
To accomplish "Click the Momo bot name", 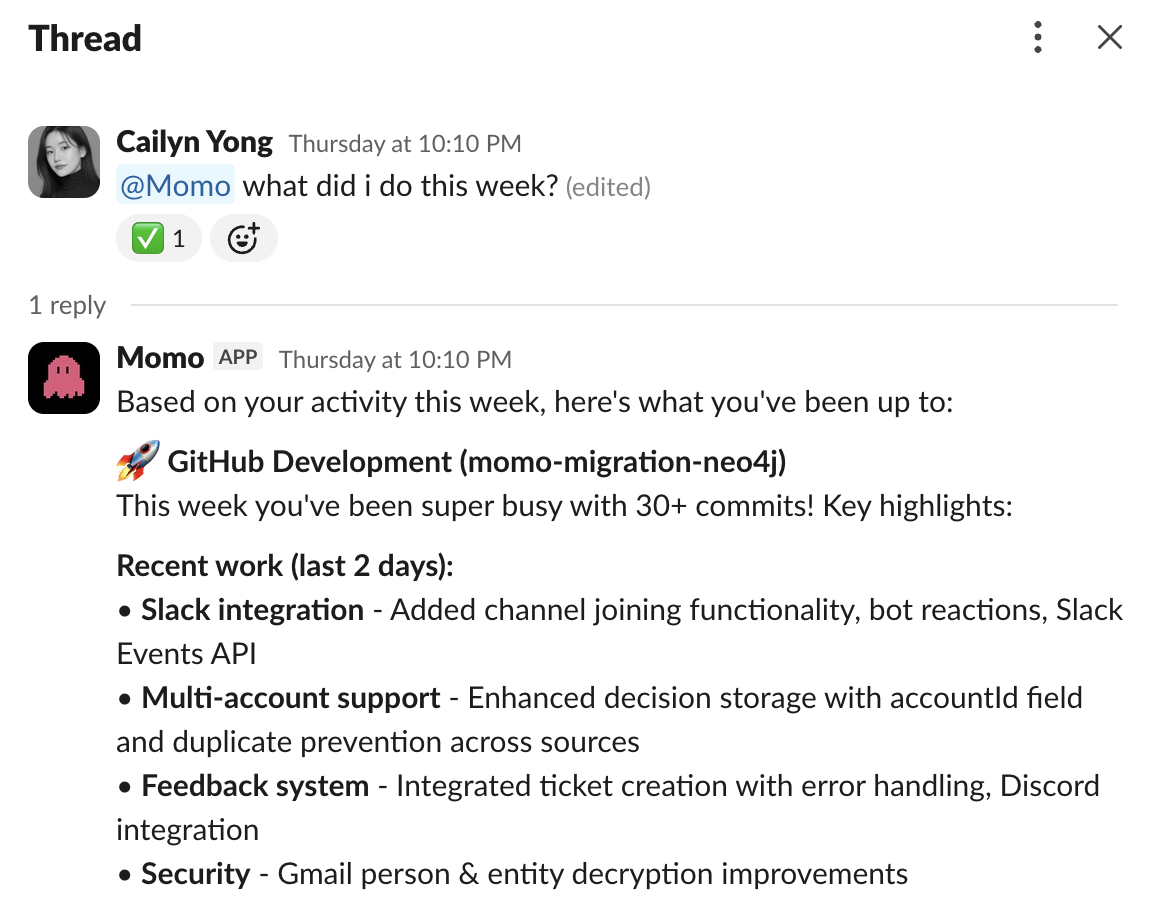I will [x=160, y=358].
